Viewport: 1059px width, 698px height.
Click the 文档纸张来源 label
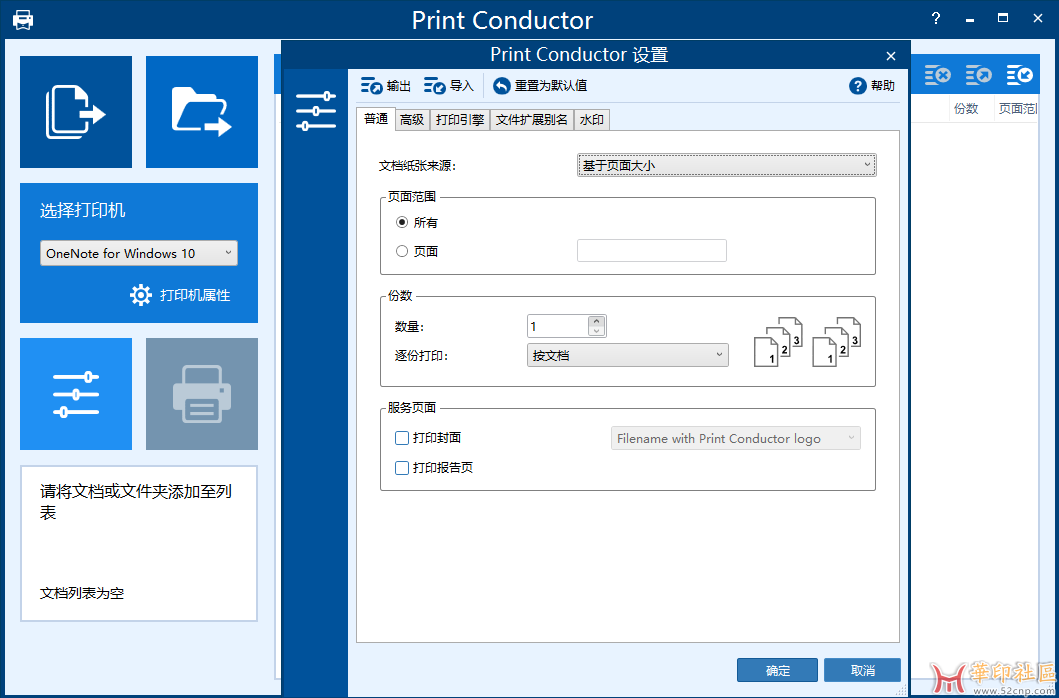tap(418, 166)
